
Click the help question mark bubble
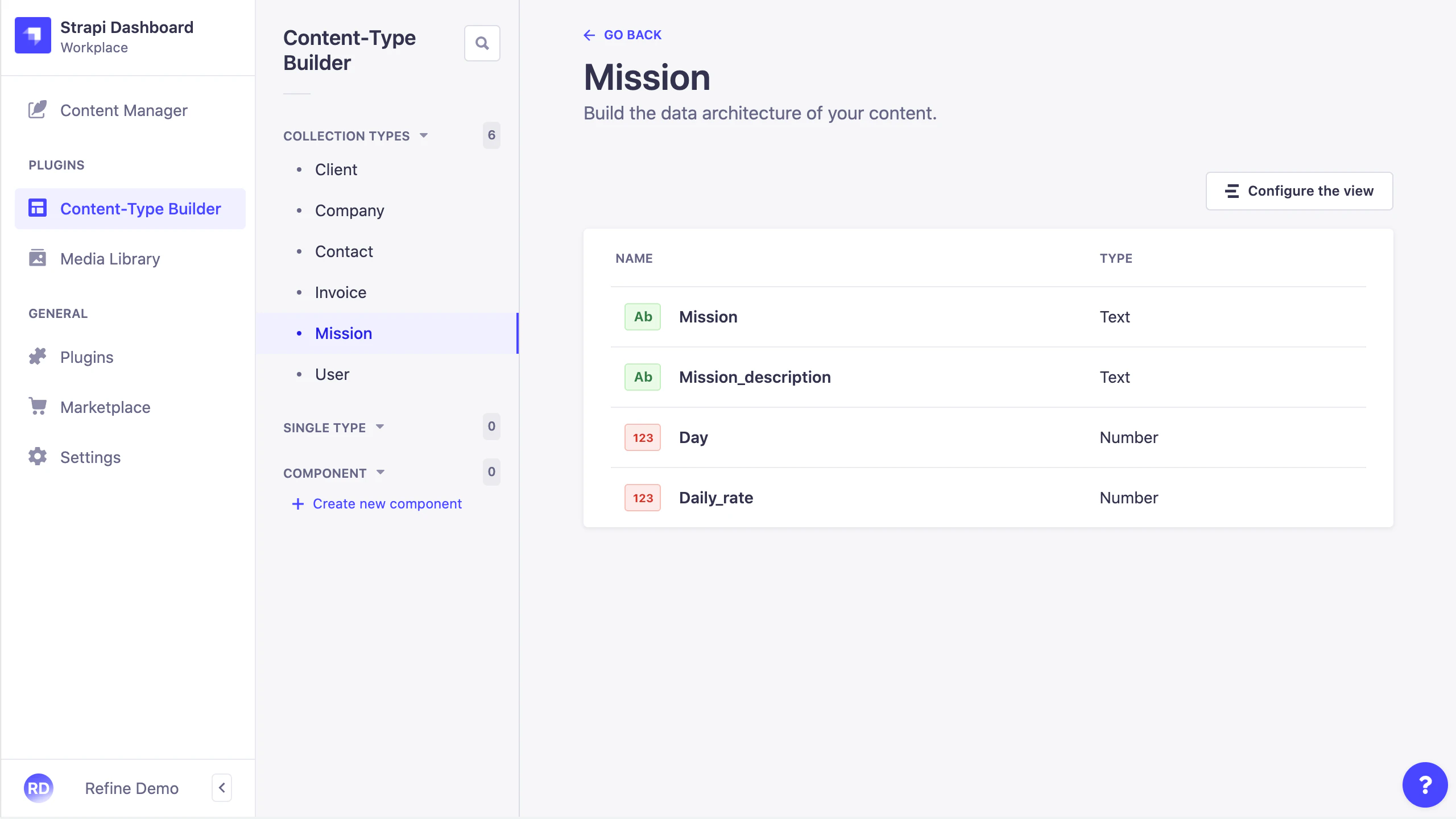1425,784
